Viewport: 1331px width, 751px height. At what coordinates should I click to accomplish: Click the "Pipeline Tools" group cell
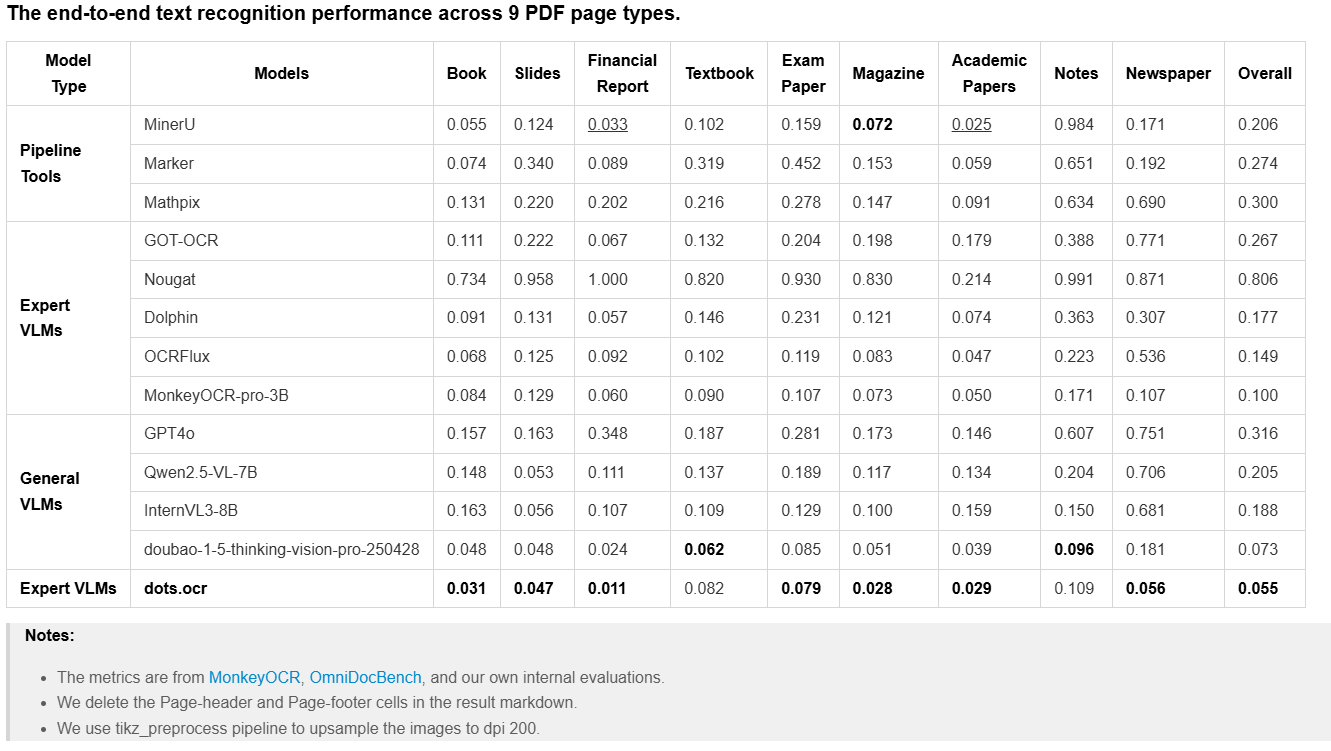pos(51,163)
